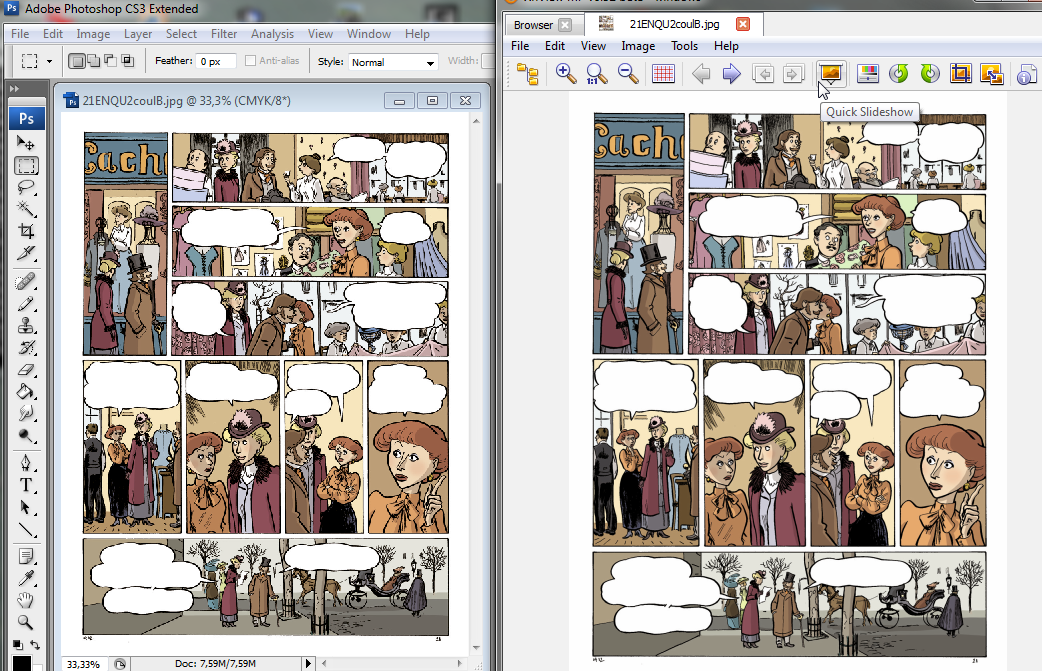This screenshot has width=1042, height=671.
Task: Open the status bar info arrow menu
Action: point(308,663)
